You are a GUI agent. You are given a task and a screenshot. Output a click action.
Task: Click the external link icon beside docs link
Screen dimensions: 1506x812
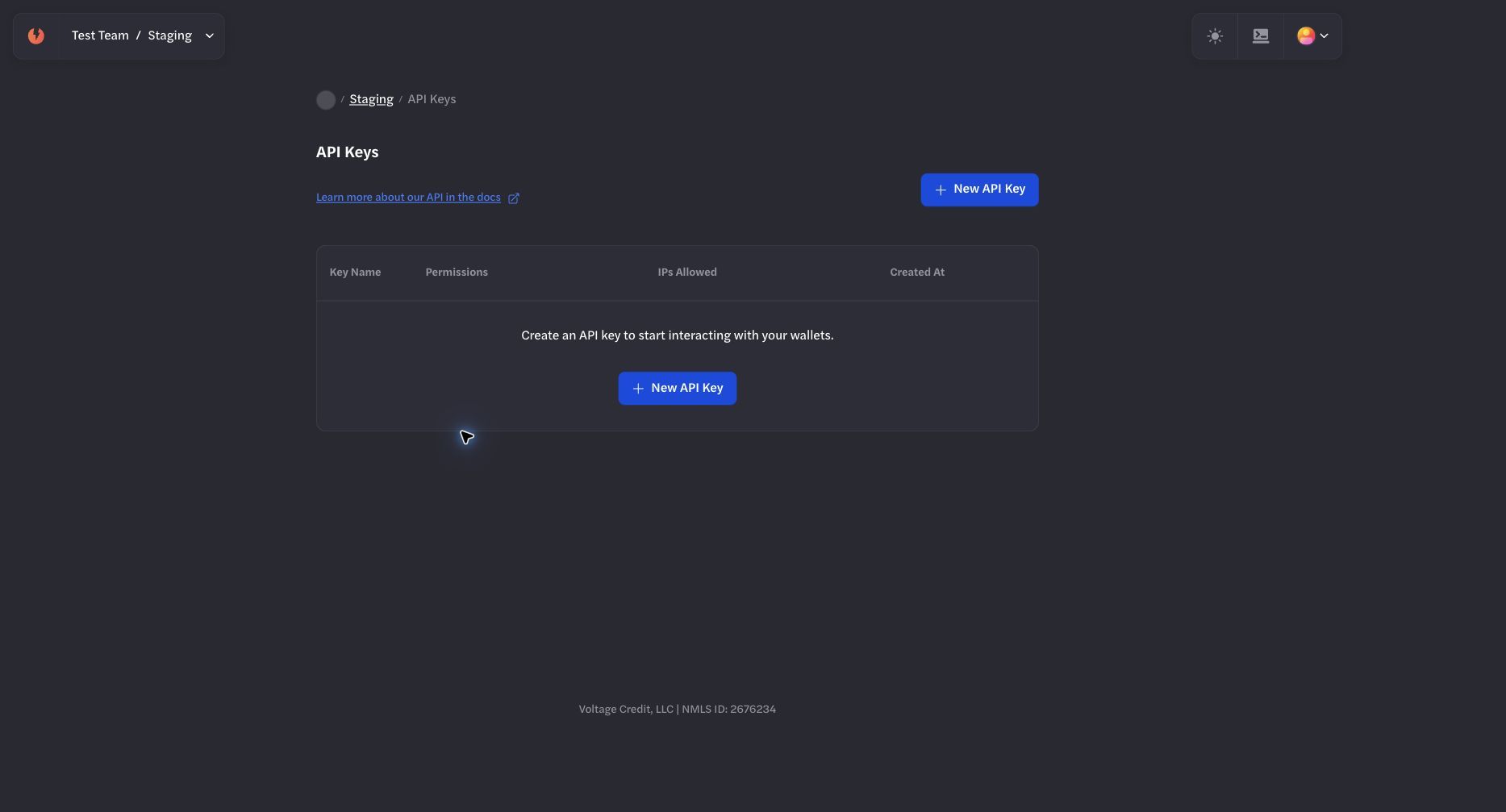514,198
